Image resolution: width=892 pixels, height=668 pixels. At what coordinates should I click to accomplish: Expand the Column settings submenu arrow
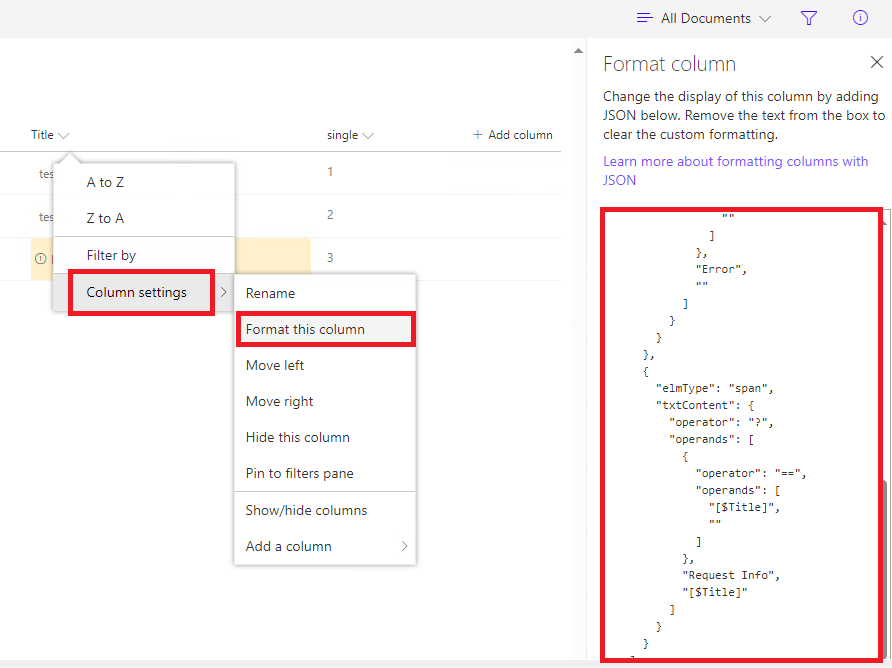[x=224, y=292]
